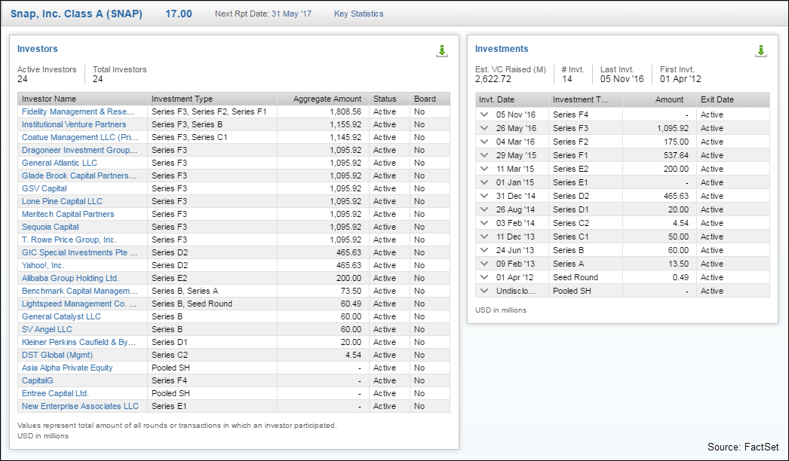Sort by Exit Date column header
This screenshot has width=789, height=461.
(733, 100)
